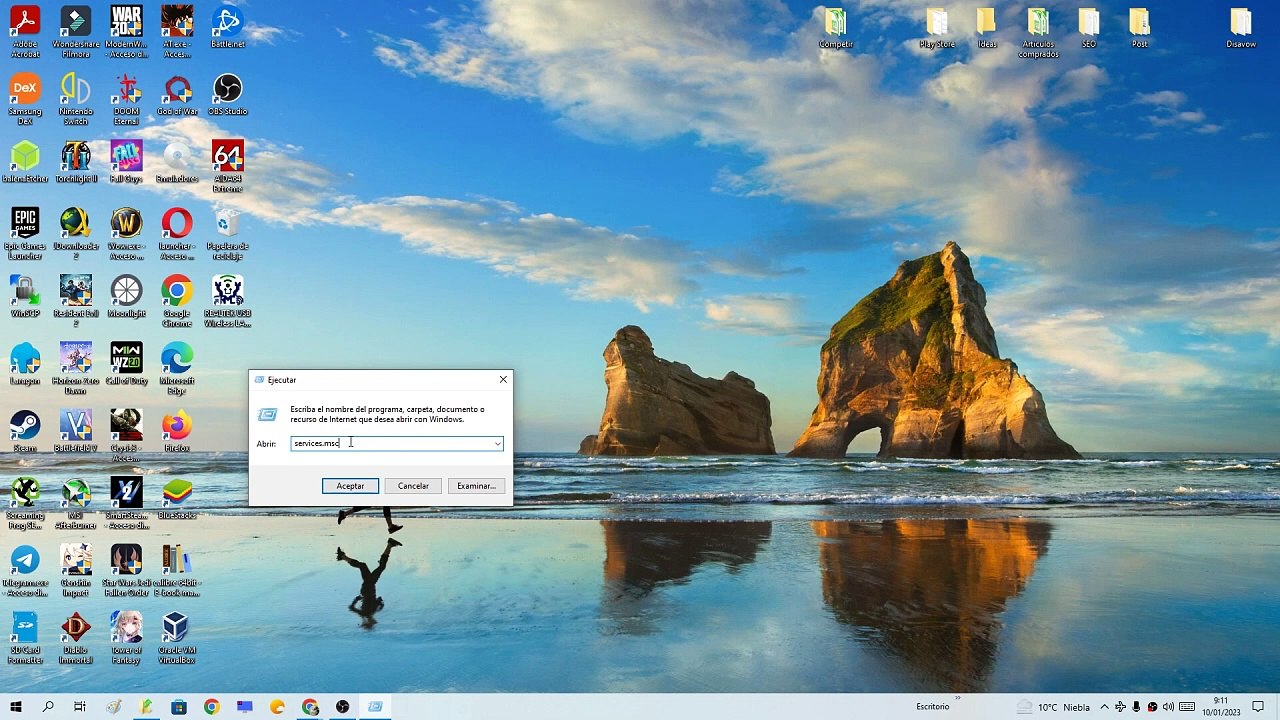Open the clock showing 9:11
1280x720 pixels.
1221,707
